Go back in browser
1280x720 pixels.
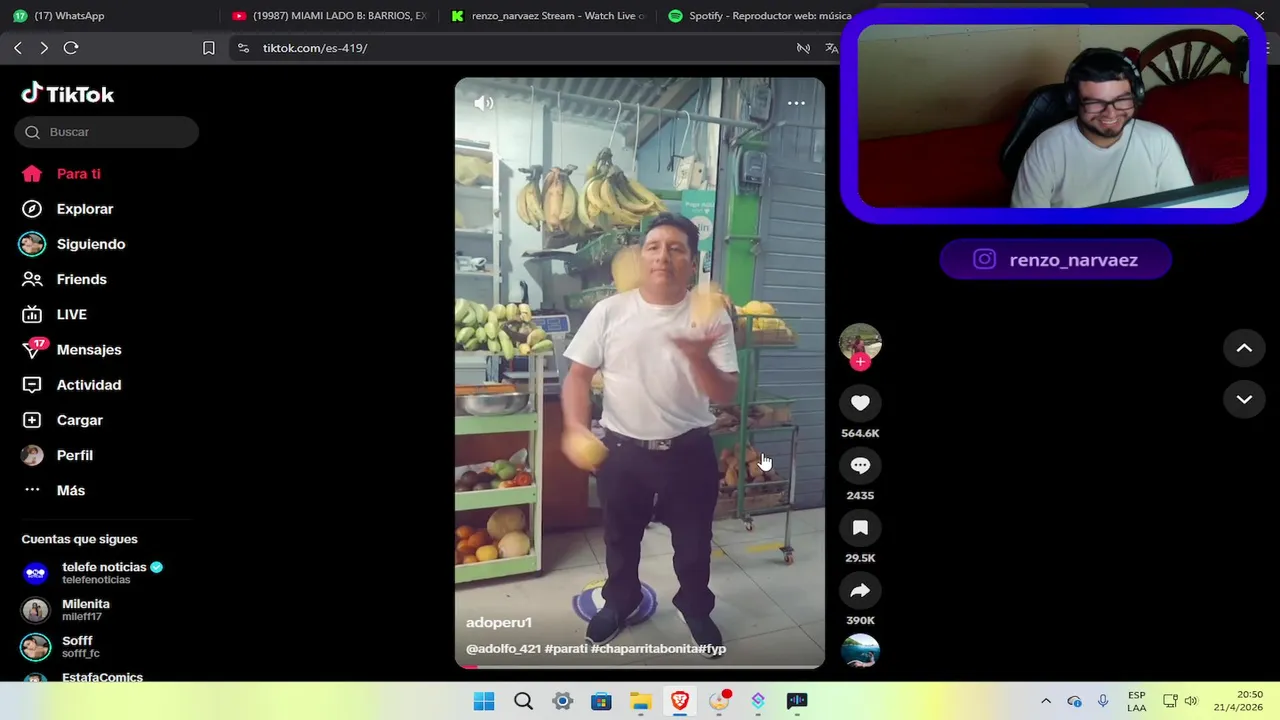tap(18, 48)
